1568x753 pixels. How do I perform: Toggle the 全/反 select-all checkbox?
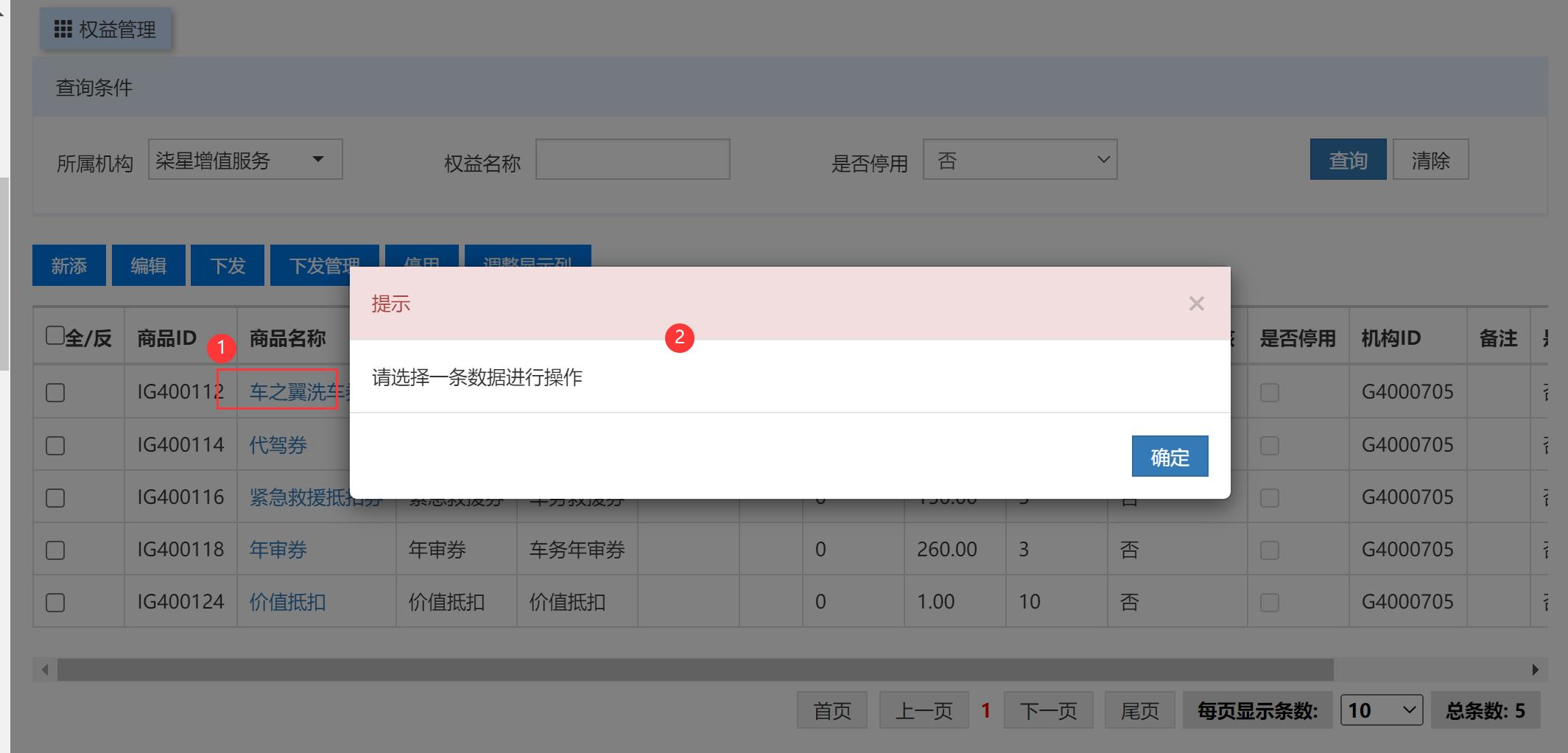coord(55,336)
